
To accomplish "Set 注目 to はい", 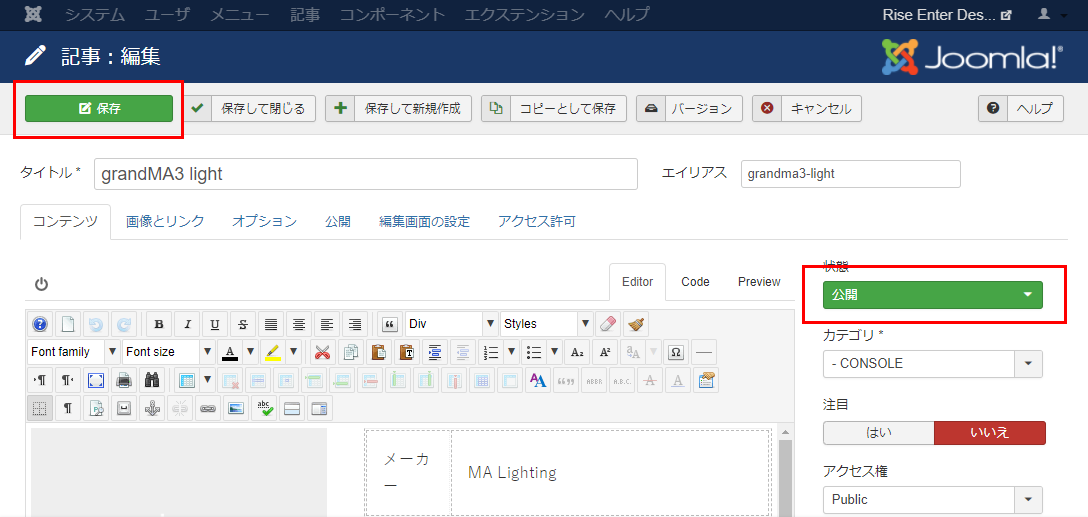I will (878, 432).
